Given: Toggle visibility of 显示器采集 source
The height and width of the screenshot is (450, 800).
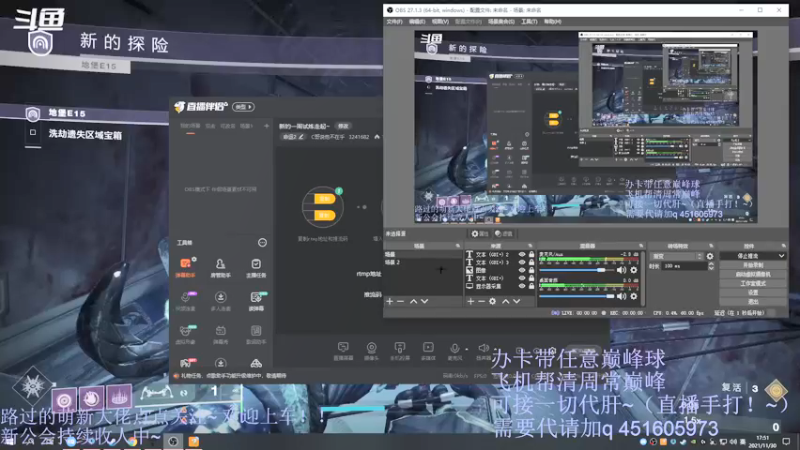Looking at the screenshot, I should [x=521, y=286].
